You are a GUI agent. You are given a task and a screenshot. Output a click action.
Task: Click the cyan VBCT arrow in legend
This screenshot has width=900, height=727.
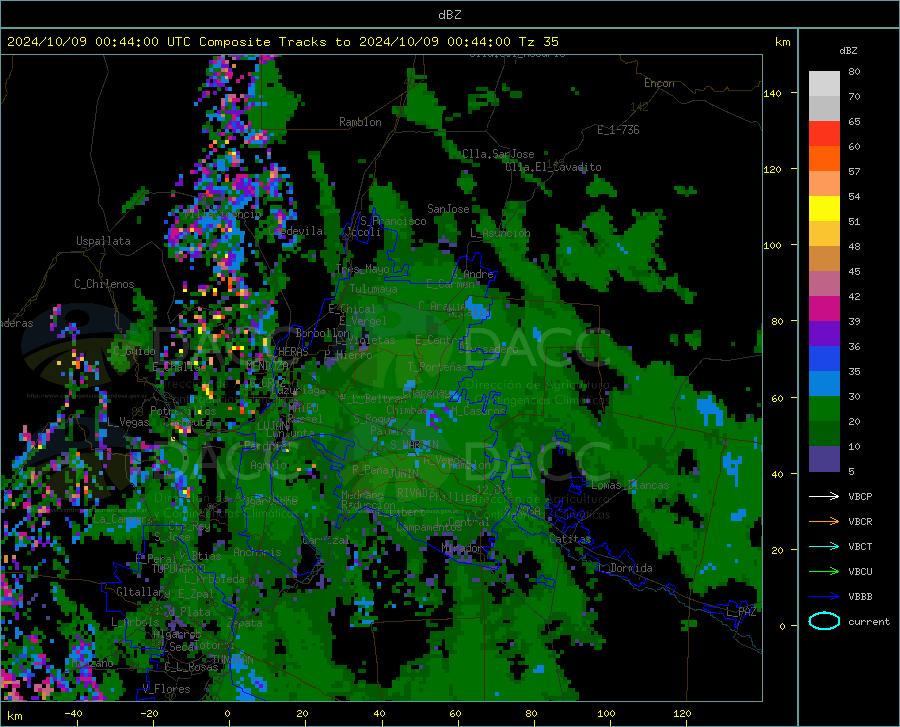click(x=824, y=546)
